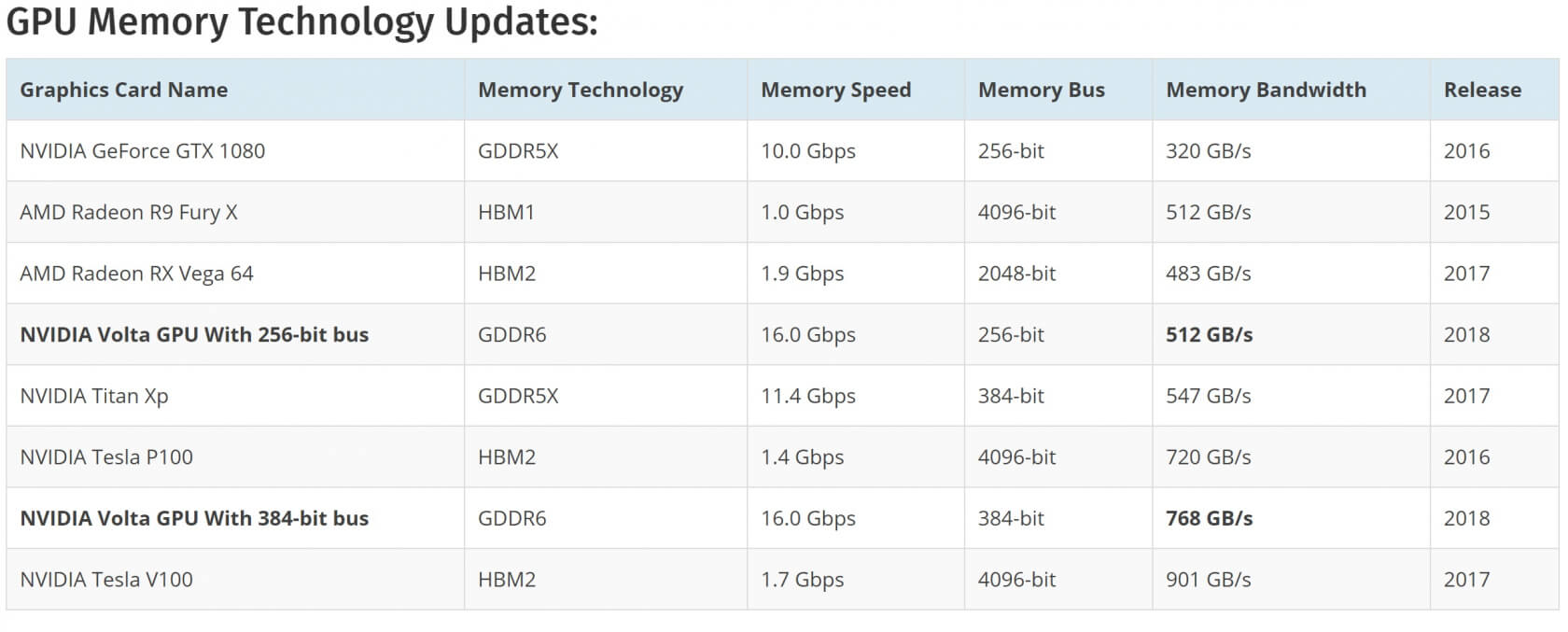Click the Graphics Card Name column header
1568x632 pixels.
pyautogui.click(x=124, y=90)
